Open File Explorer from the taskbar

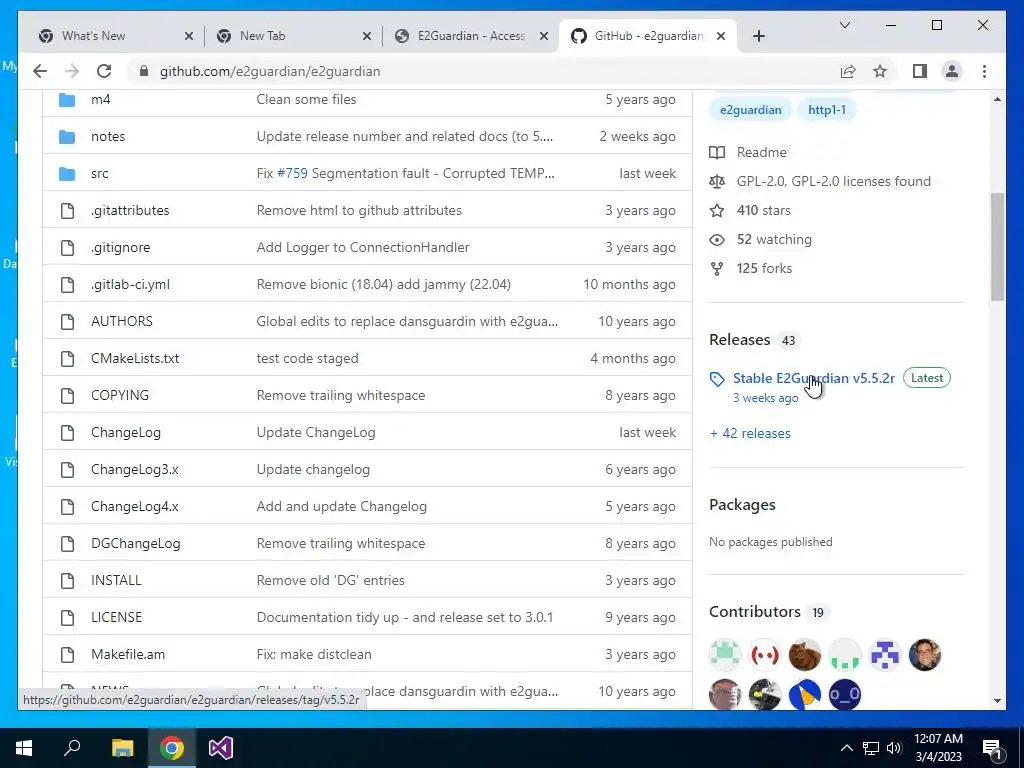(122, 748)
